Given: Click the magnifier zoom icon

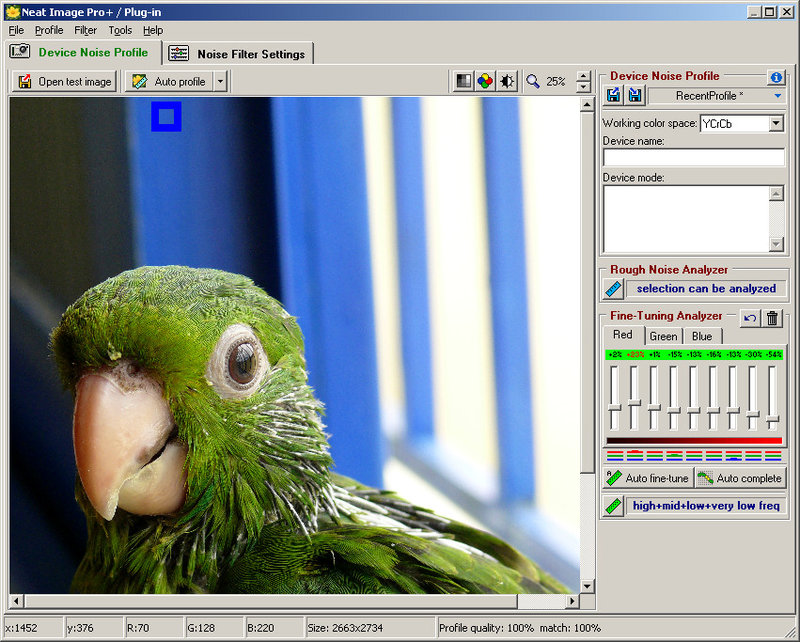Looking at the screenshot, I should coord(533,81).
